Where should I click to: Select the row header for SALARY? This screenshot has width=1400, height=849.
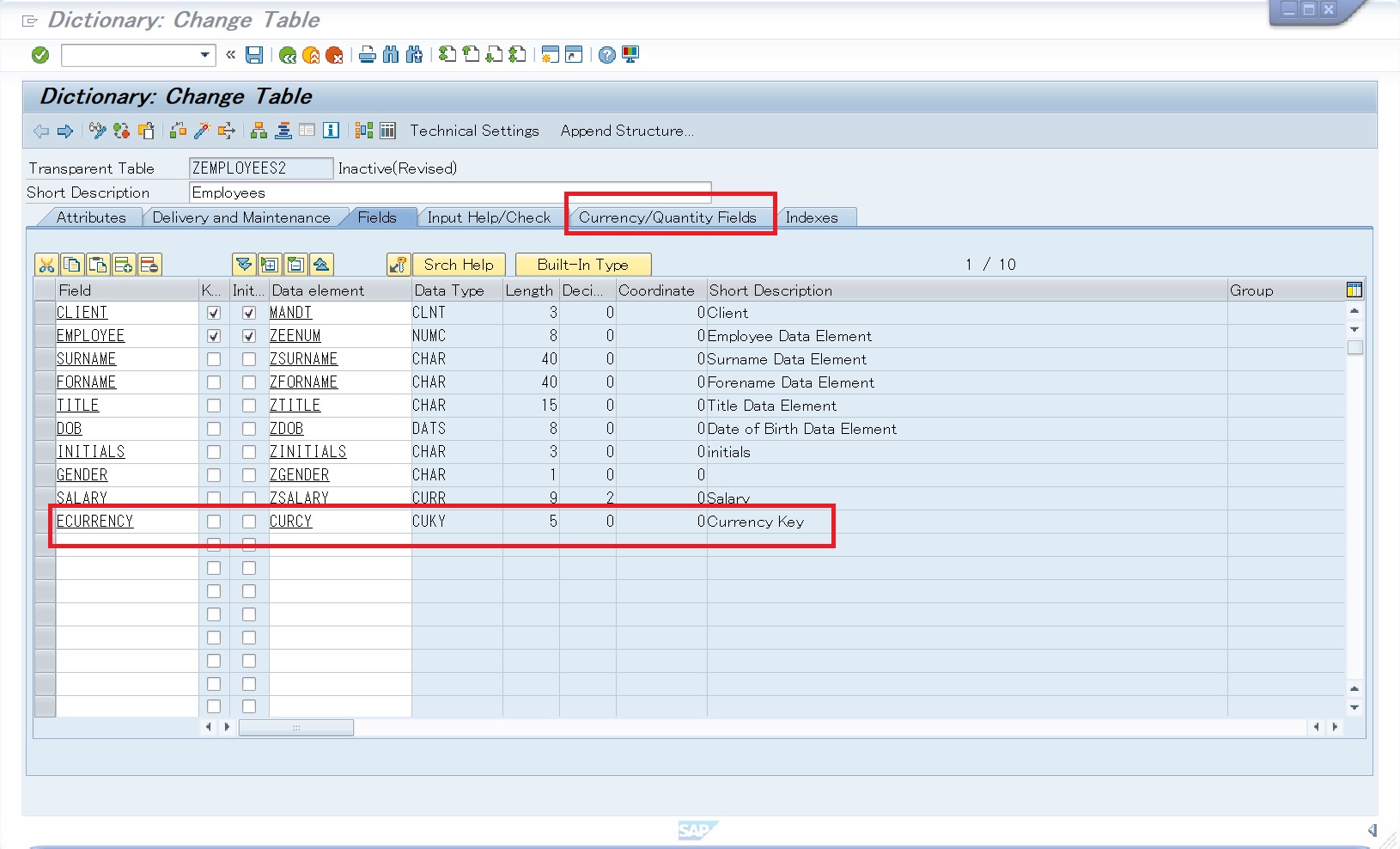(45, 498)
